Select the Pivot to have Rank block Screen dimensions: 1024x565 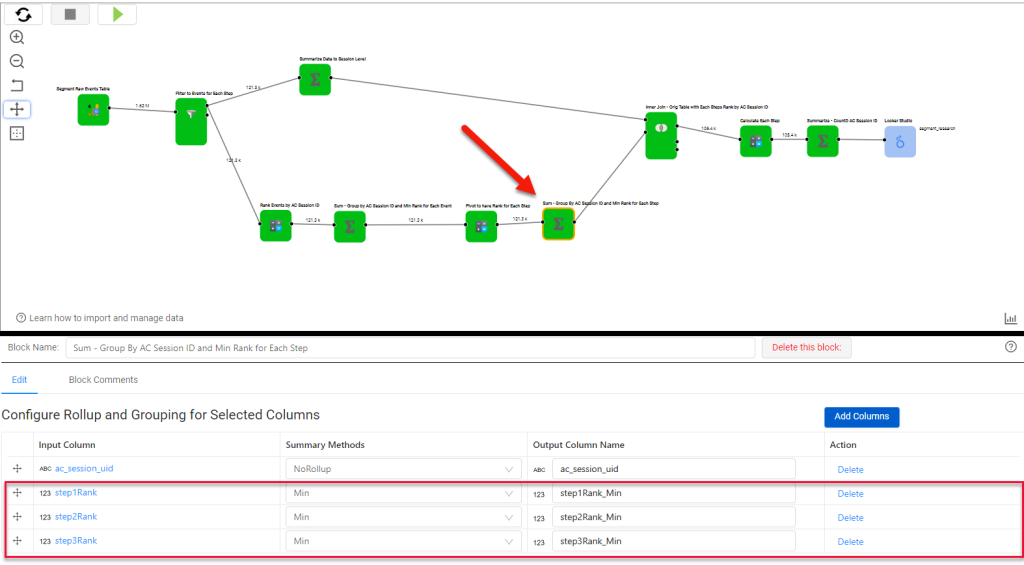(x=481, y=226)
